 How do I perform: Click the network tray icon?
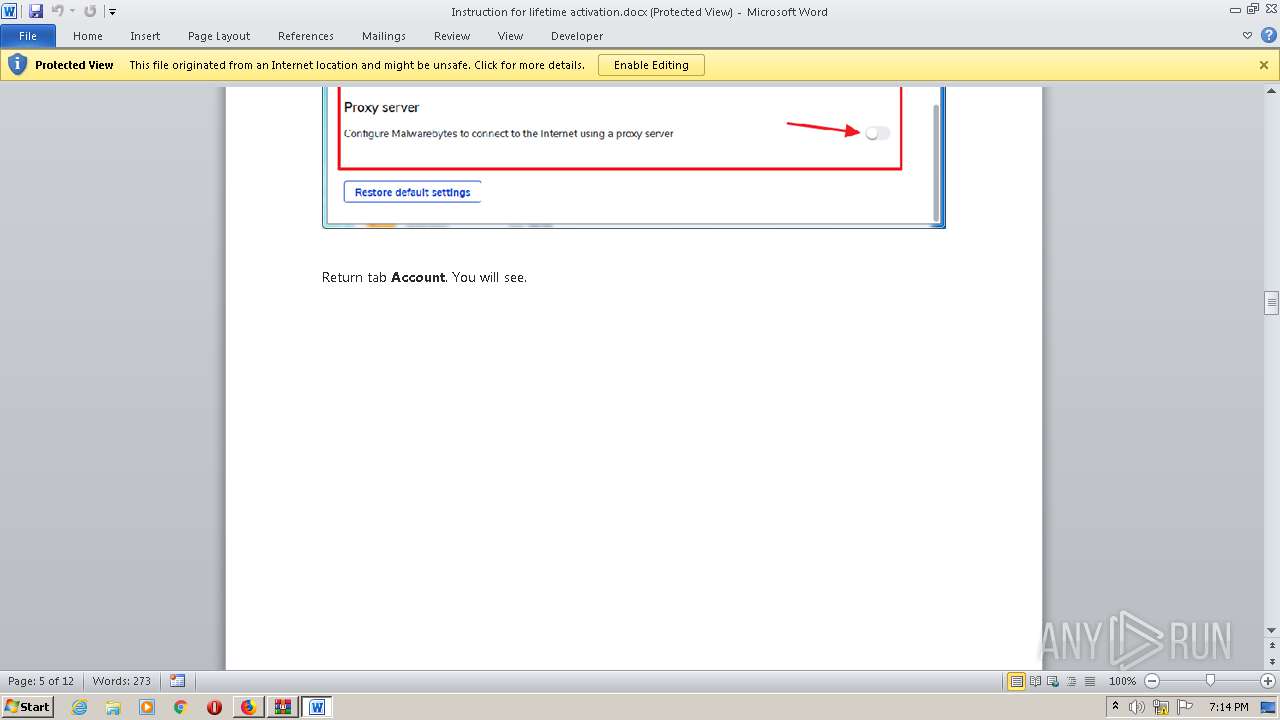click(x=1161, y=707)
